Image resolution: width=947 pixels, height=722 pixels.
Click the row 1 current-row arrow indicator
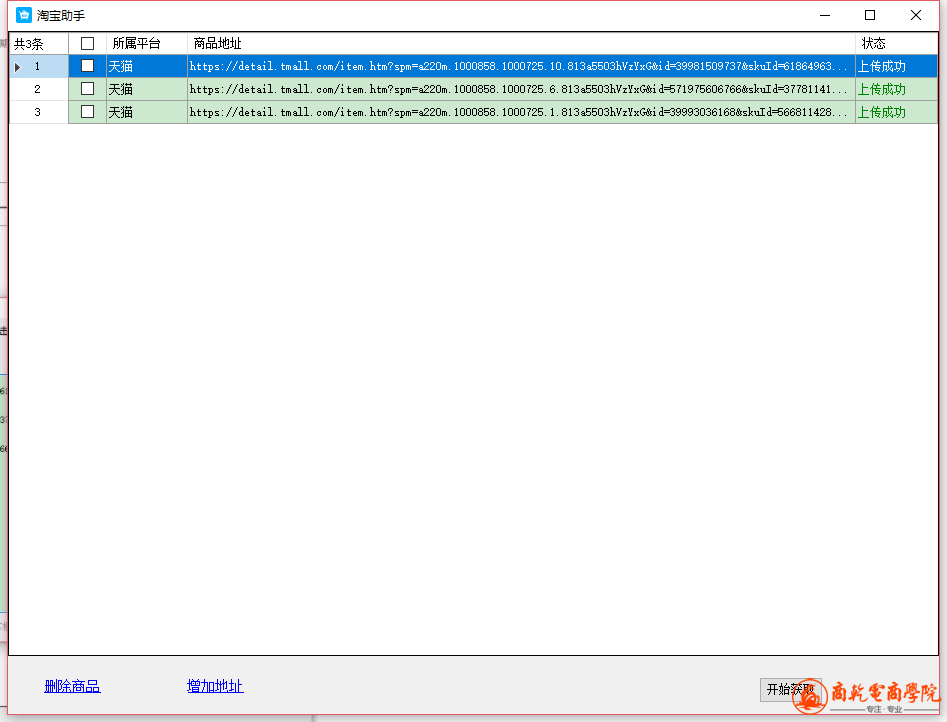click(x=18, y=67)
